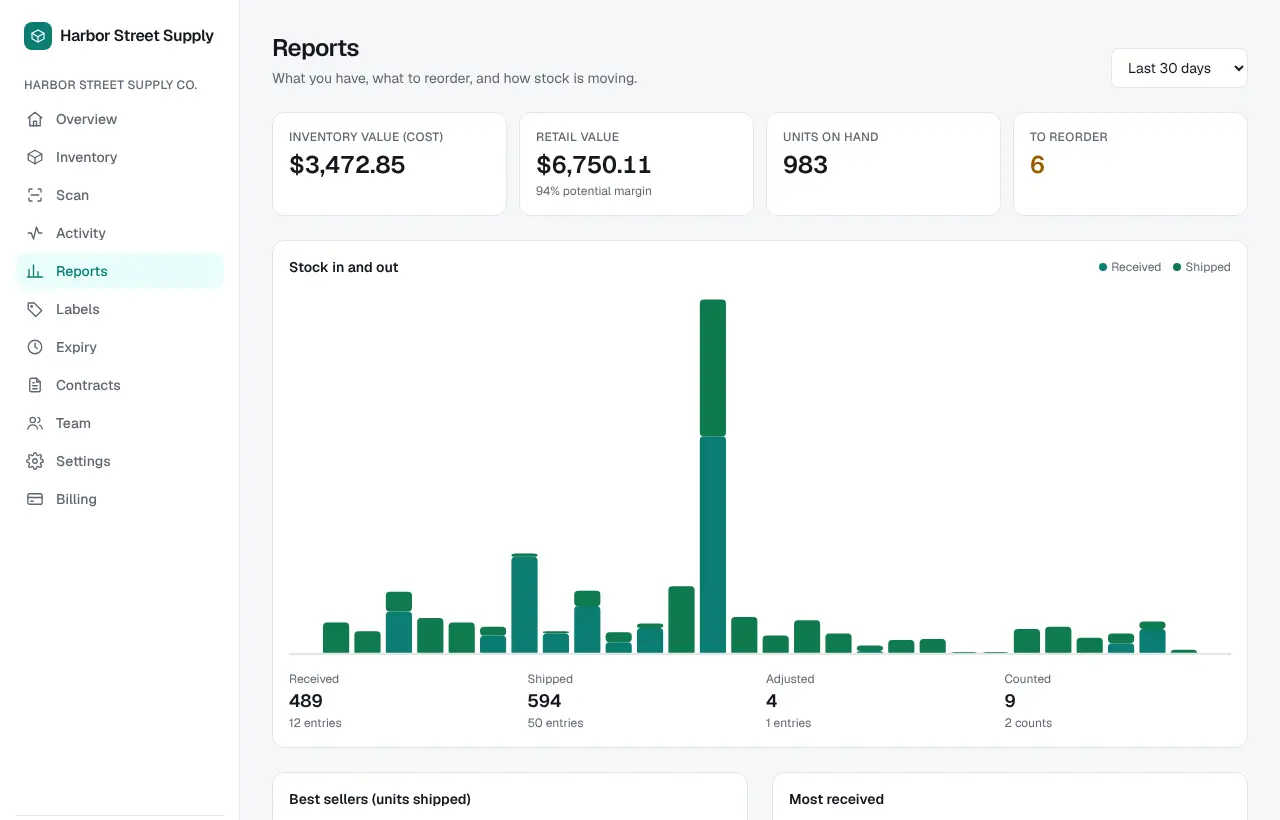The width and height of the screenshot is (1280, 820).
Task: Click the Team people icon
Action: (35, 423)
